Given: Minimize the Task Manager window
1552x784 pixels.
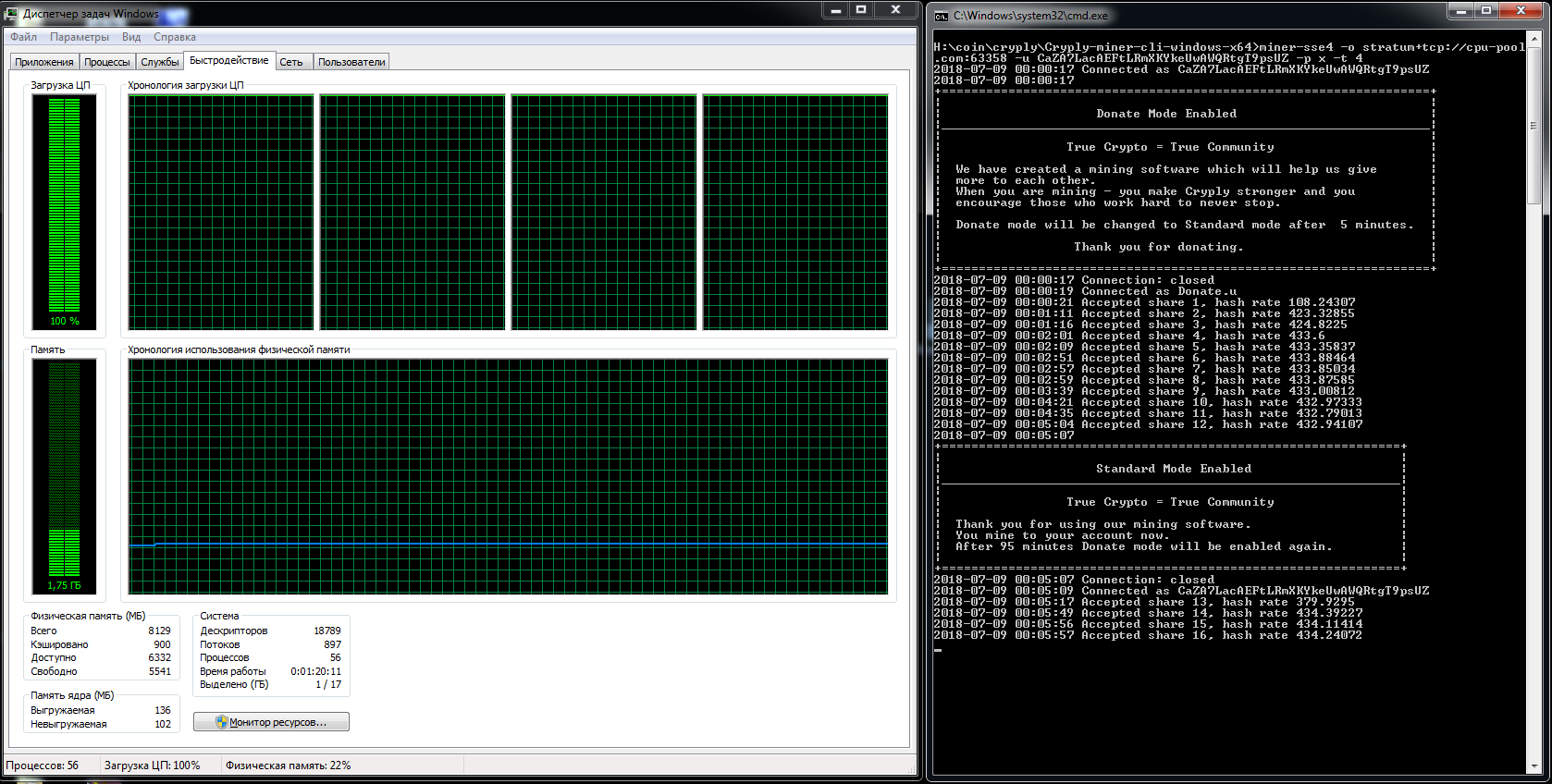Looking at the screenshot, I should [835, 10].
